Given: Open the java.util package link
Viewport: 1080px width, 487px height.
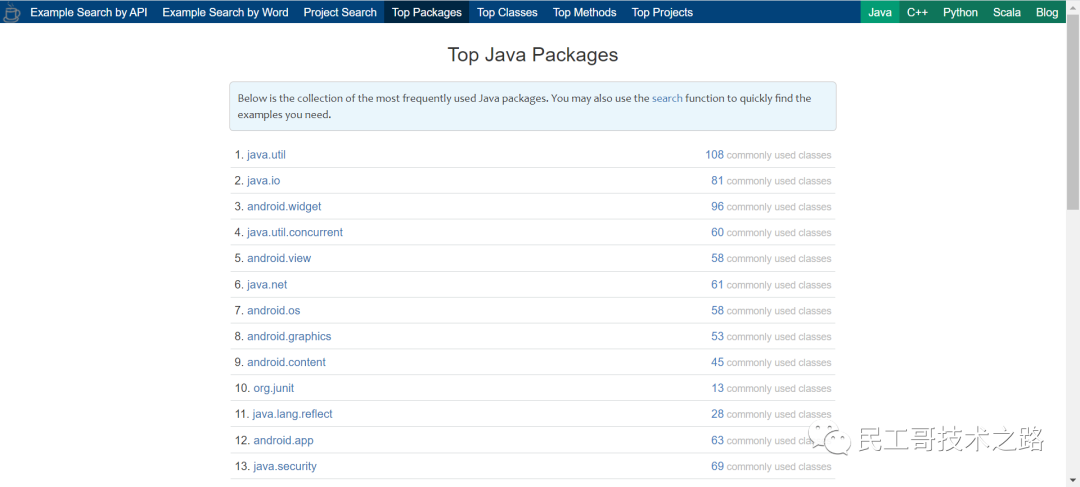Looking at the screenshot, I should click(x=266, y=155).
